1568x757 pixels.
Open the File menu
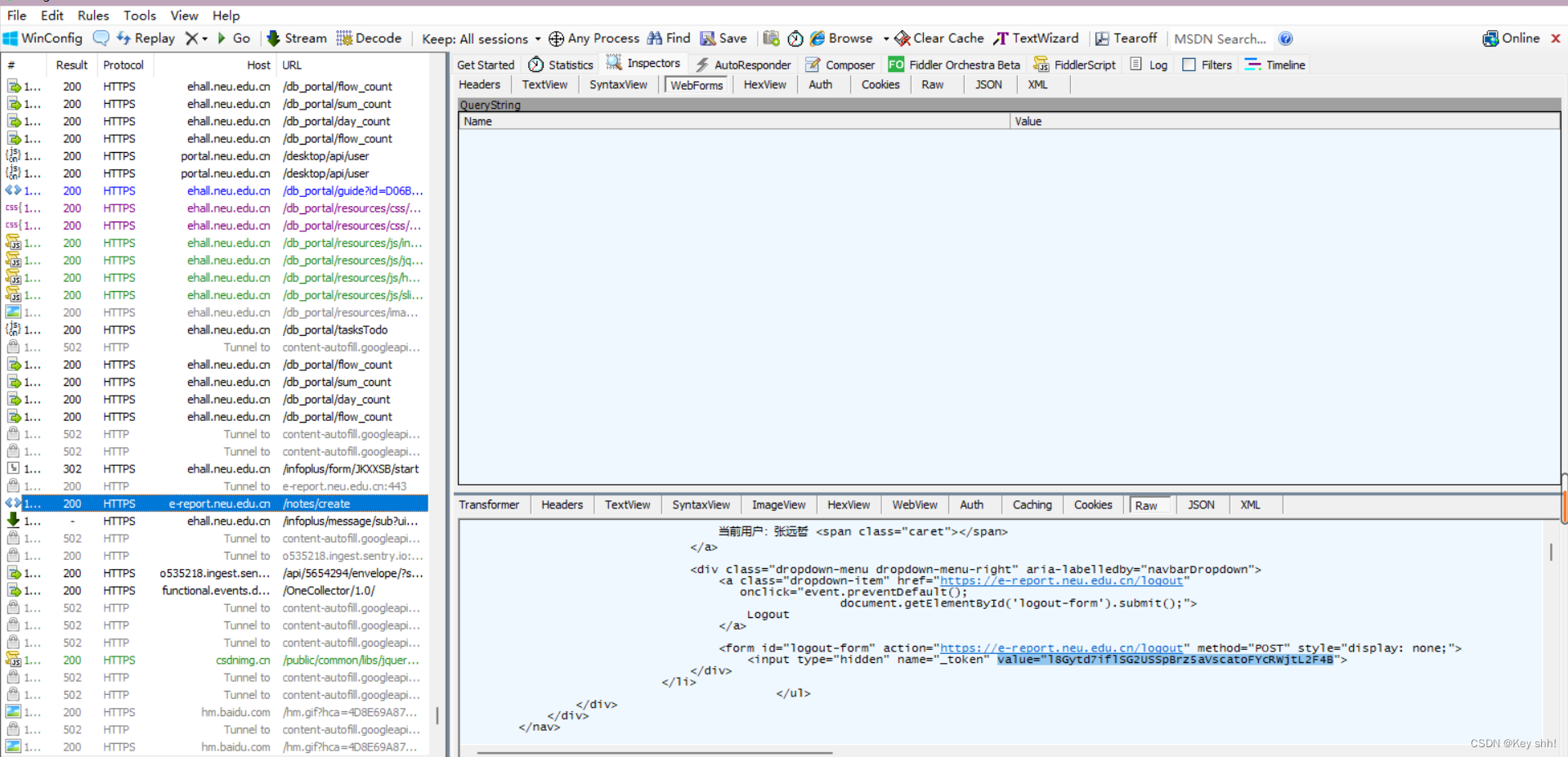coord(16,16)
